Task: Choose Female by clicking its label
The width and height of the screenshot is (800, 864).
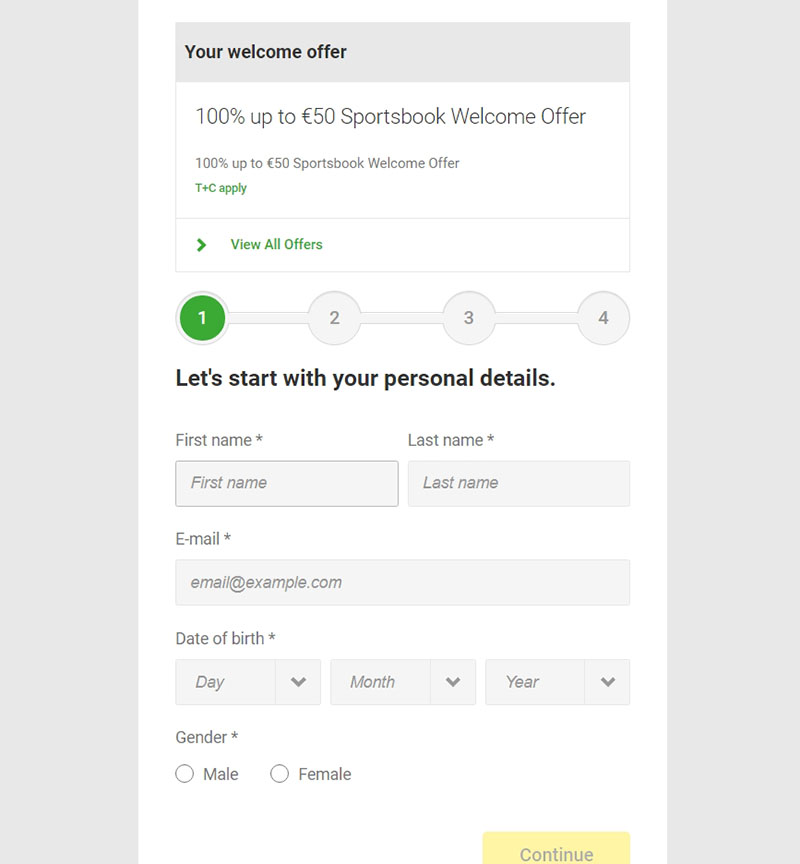Action: pos(325,774)
